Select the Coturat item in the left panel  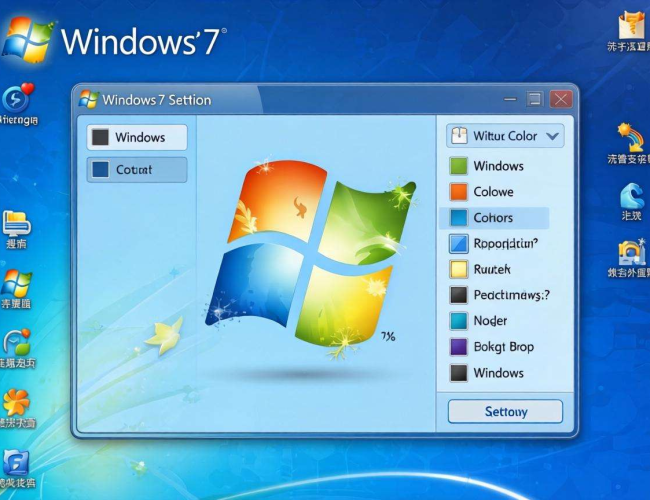coord(137,170)
